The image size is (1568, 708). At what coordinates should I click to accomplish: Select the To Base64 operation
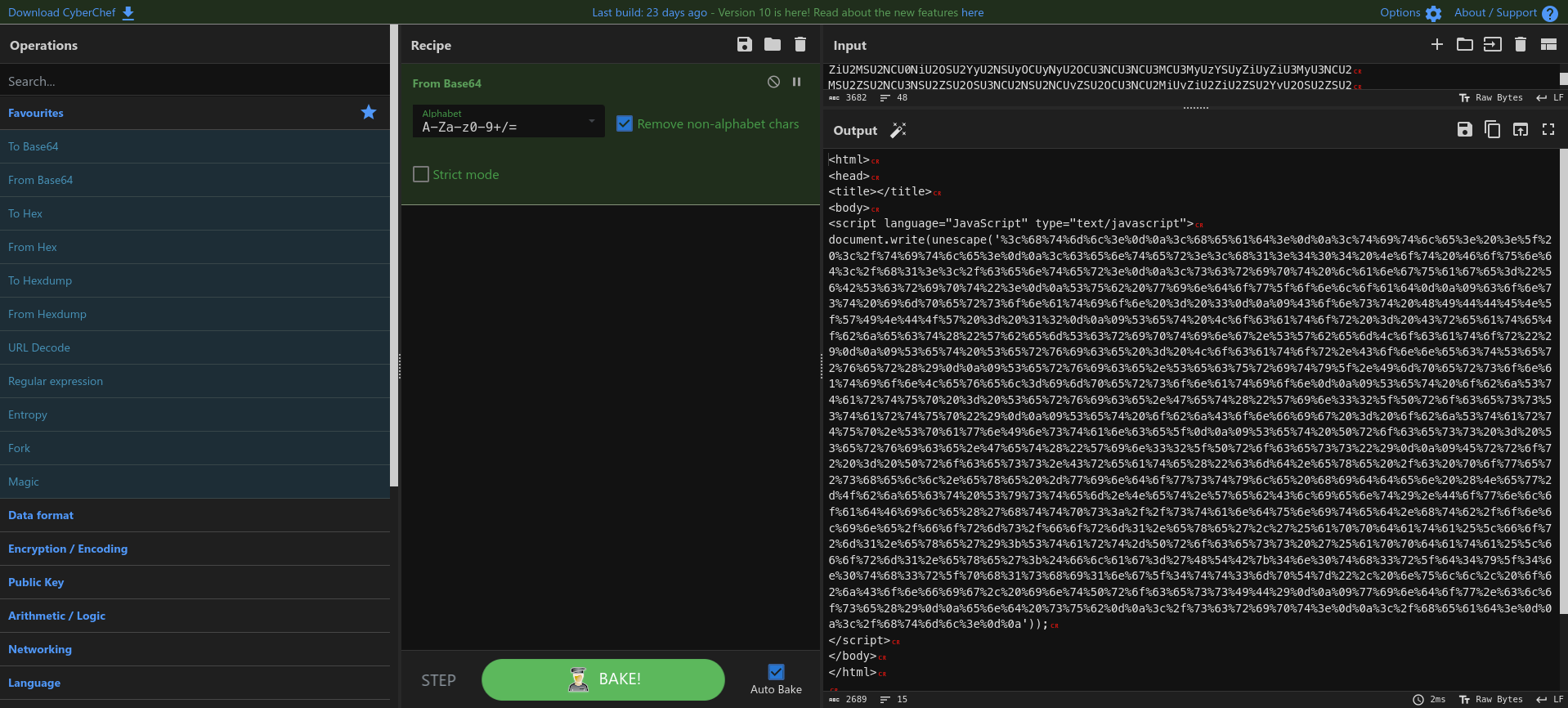click(x=195, y=146)
